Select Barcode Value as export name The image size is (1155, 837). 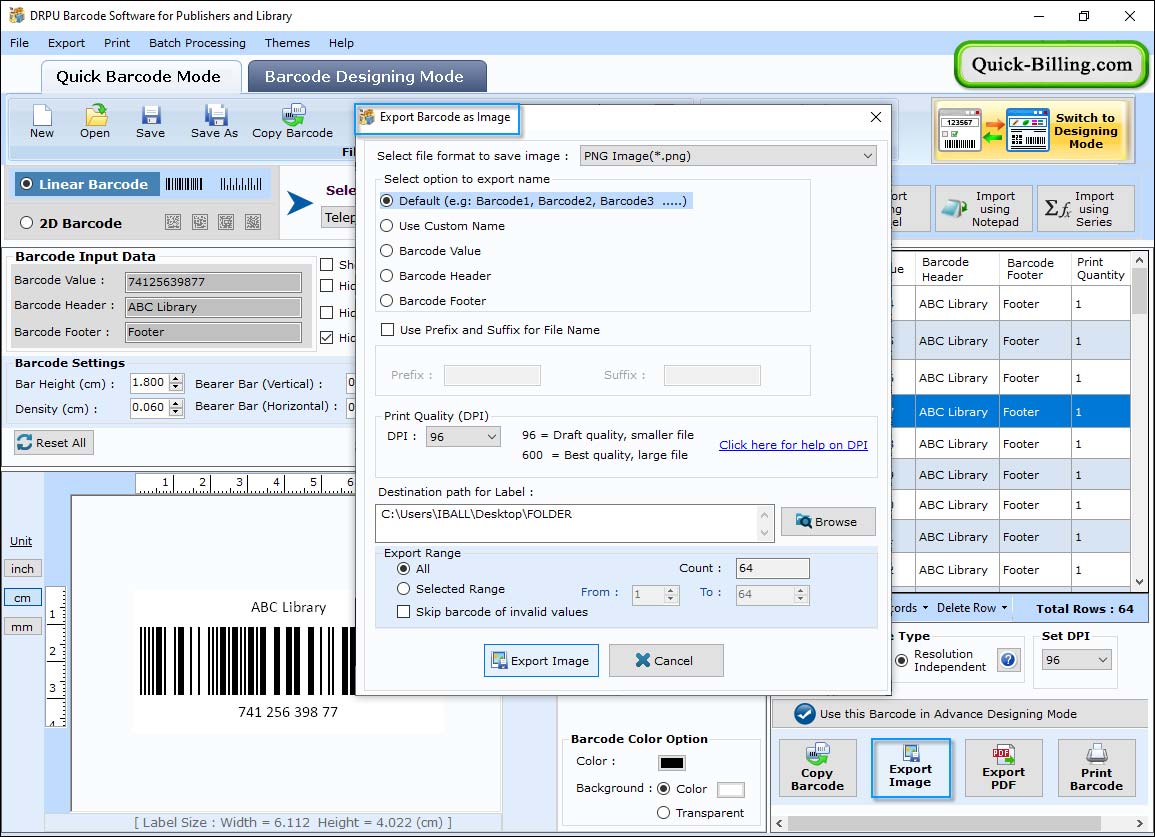(387, 251)
